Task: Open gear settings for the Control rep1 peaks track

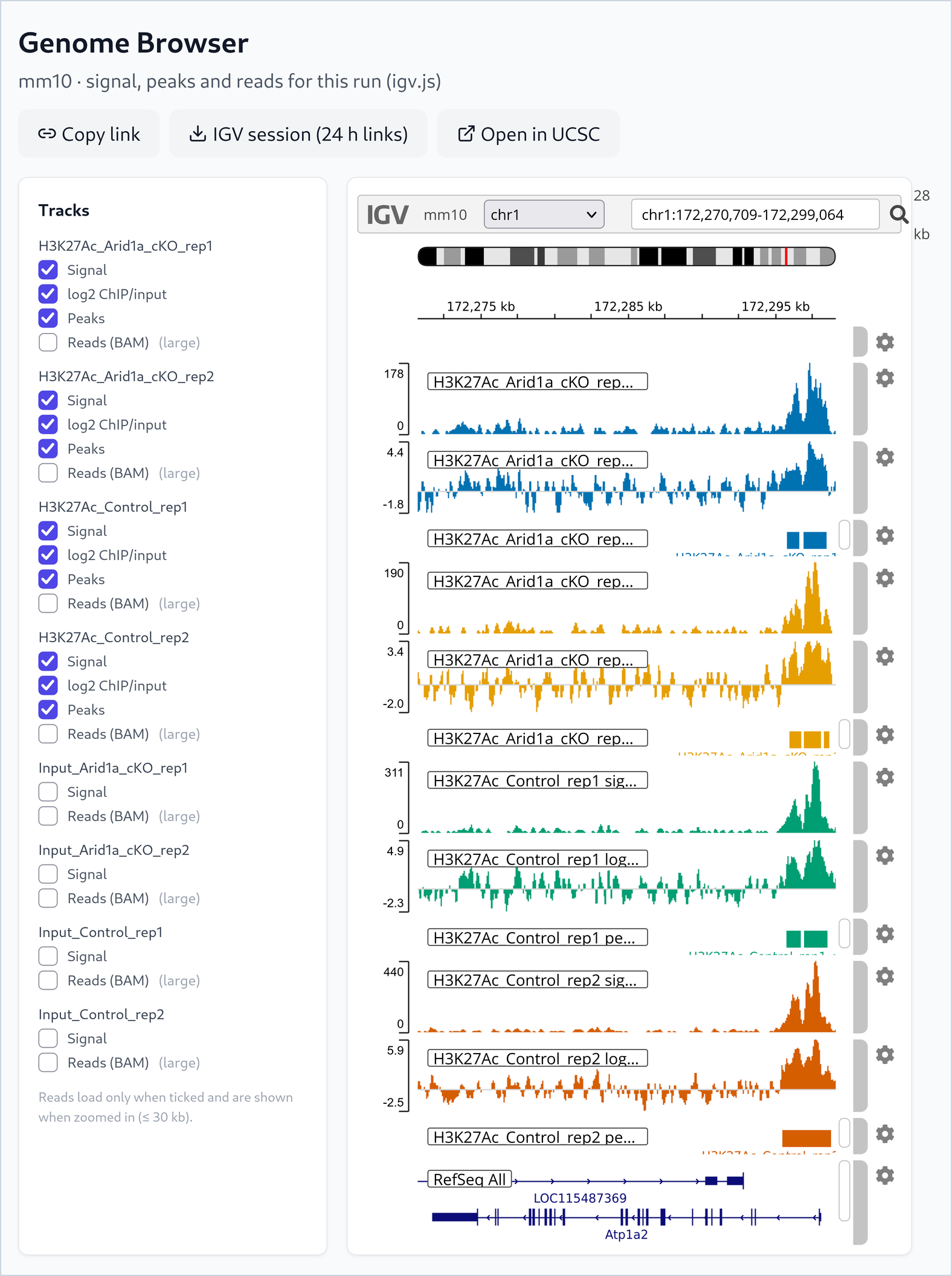Action: point(885,934)
